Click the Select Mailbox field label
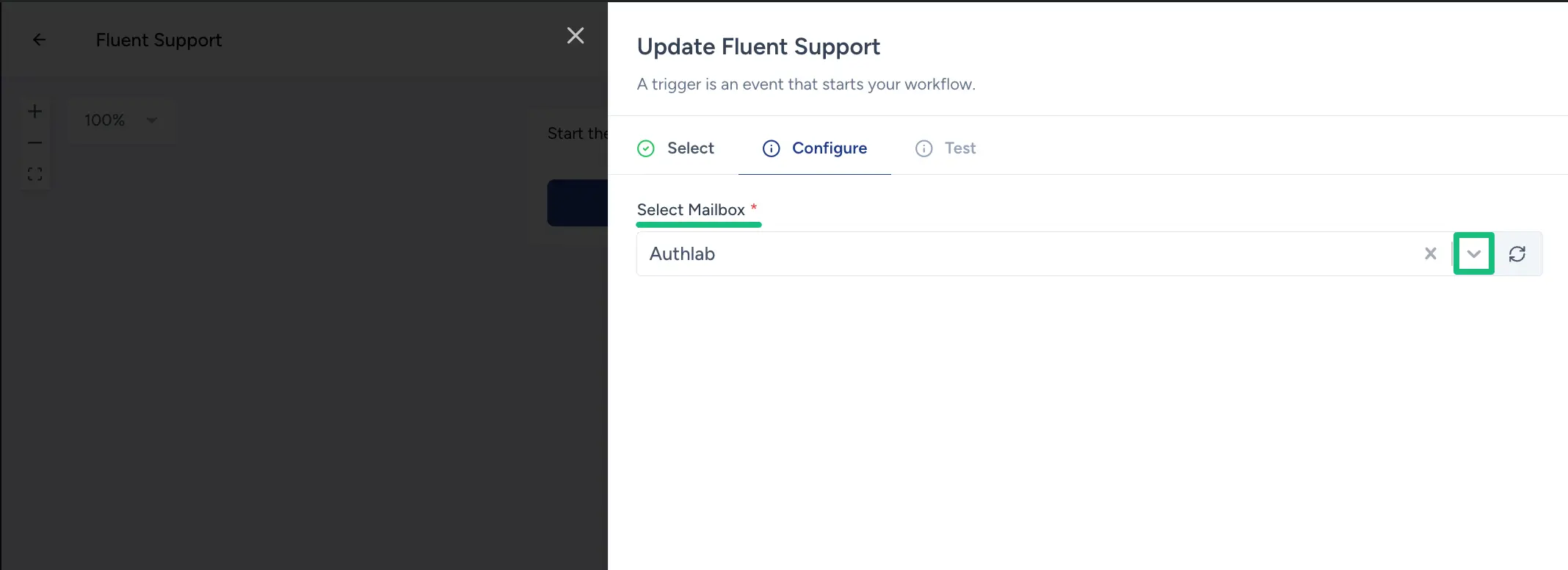This screenshot has height=570, width=1568. [x=691, y=210]
